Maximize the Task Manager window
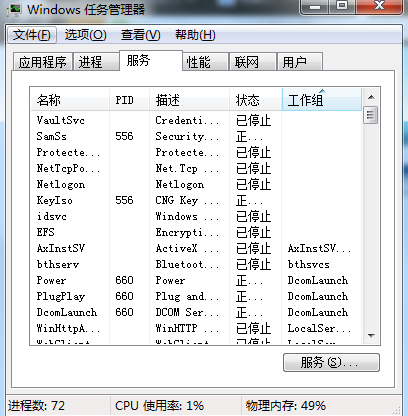This screenshot has height=416, width=408. (x=342, y=6)
